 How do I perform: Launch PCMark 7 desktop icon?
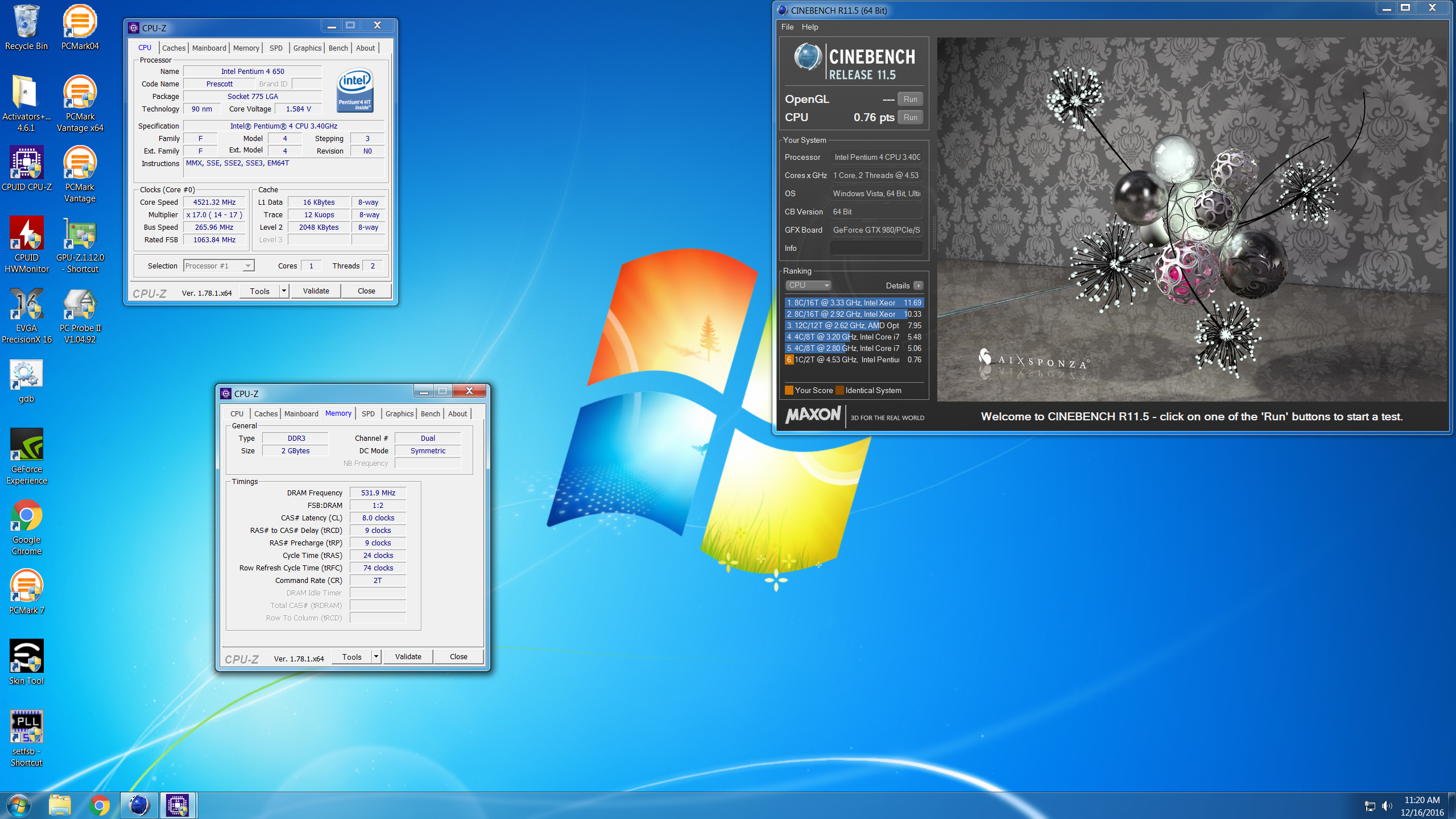coord(26,591)
